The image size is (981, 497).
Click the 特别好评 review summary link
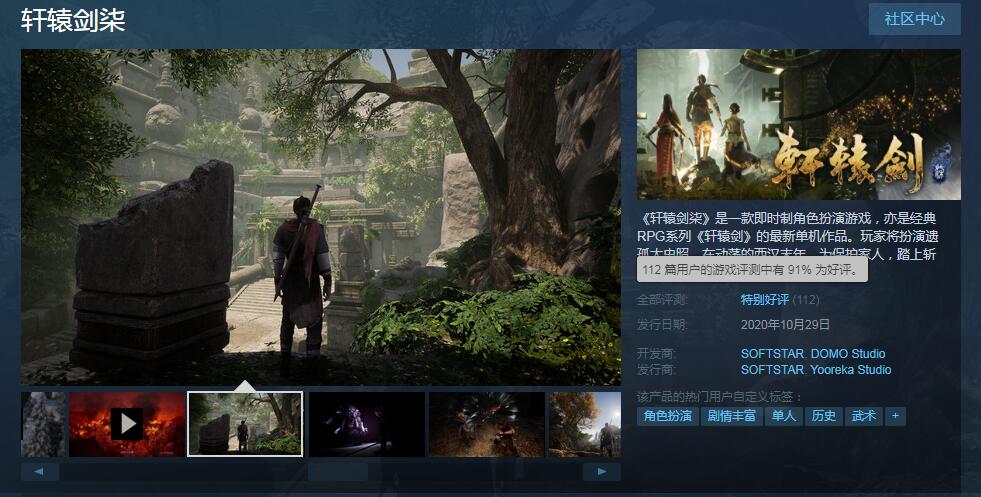(x=765, y=300)
